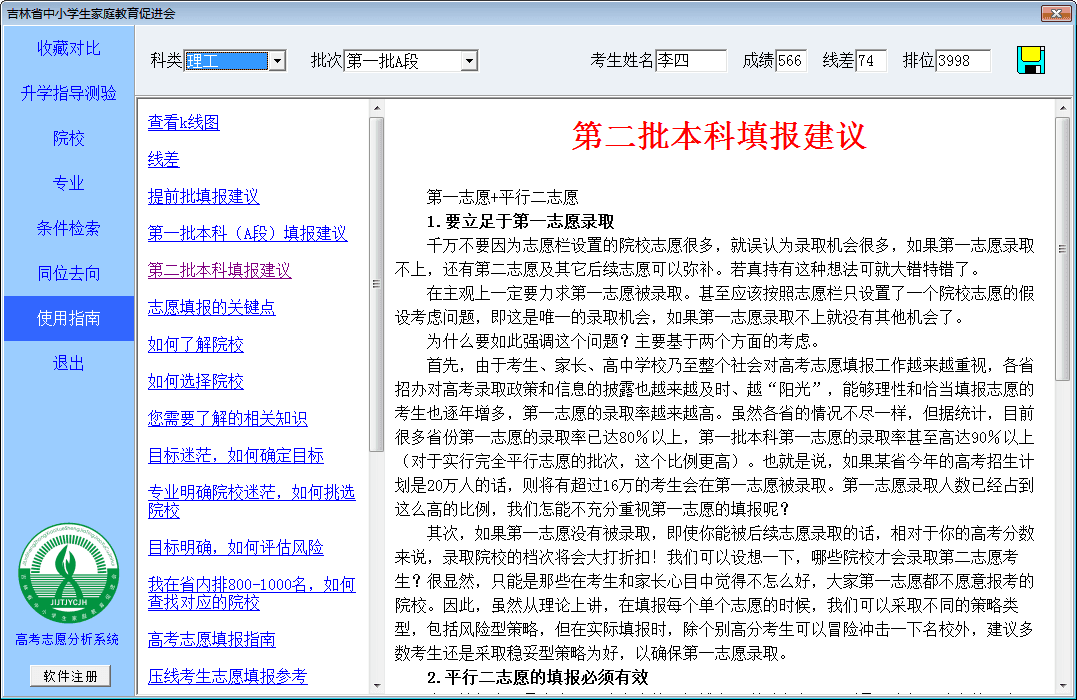Screen dimensions: 1077x700
Task: Open the 查看k线图 link
Action: pos(183,122)
